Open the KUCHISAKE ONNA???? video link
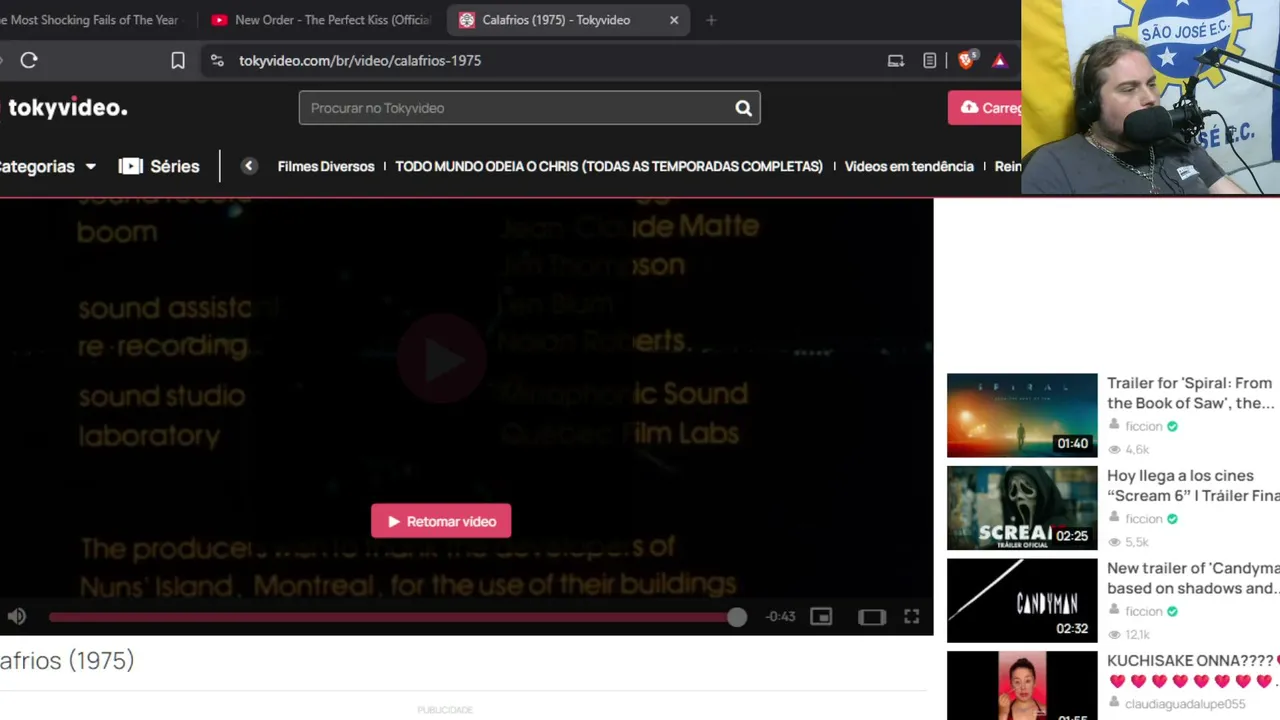1280x720 pixels. click(x=1193, y=670)
